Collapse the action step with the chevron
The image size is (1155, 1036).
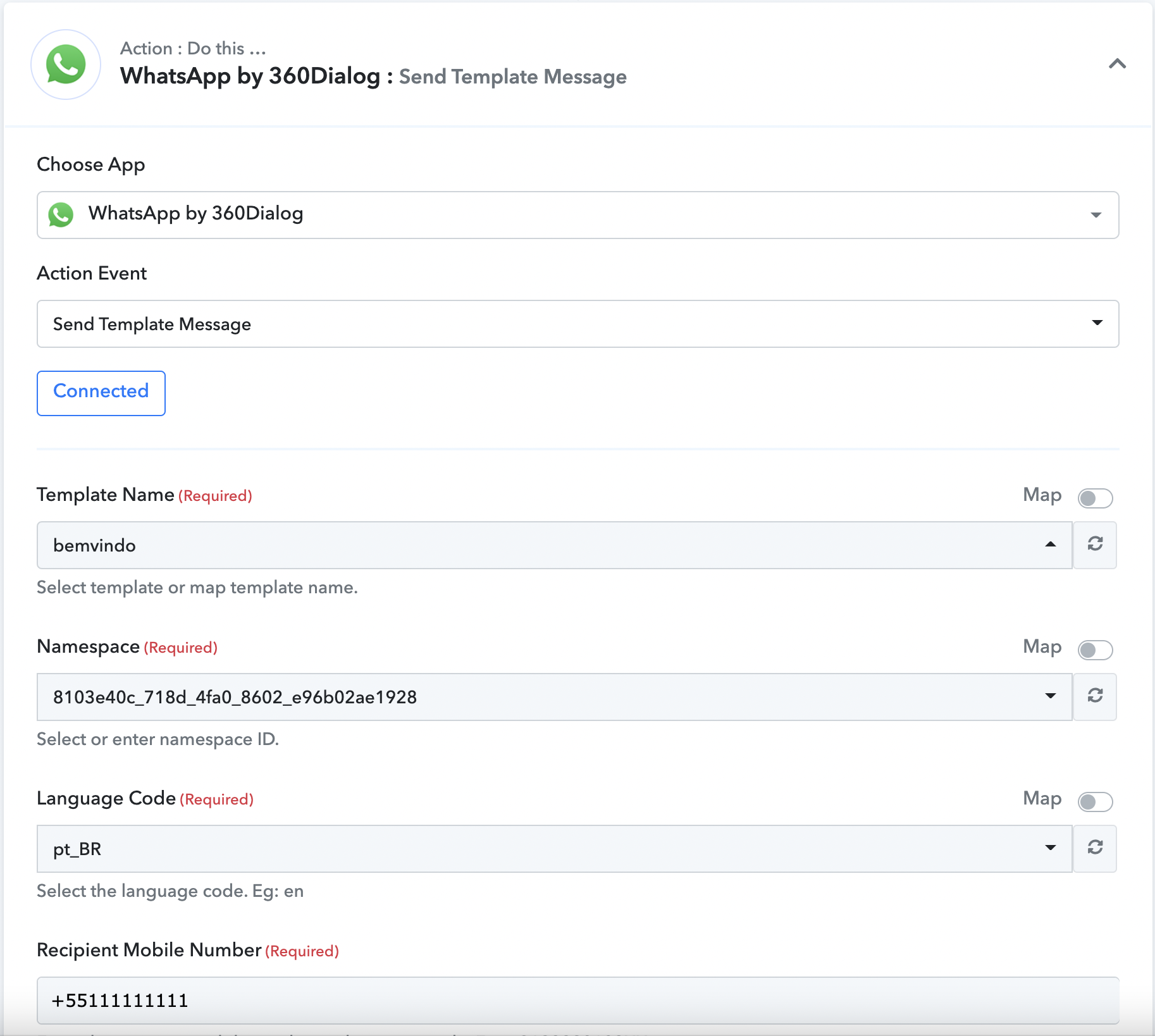point(1117,64)
